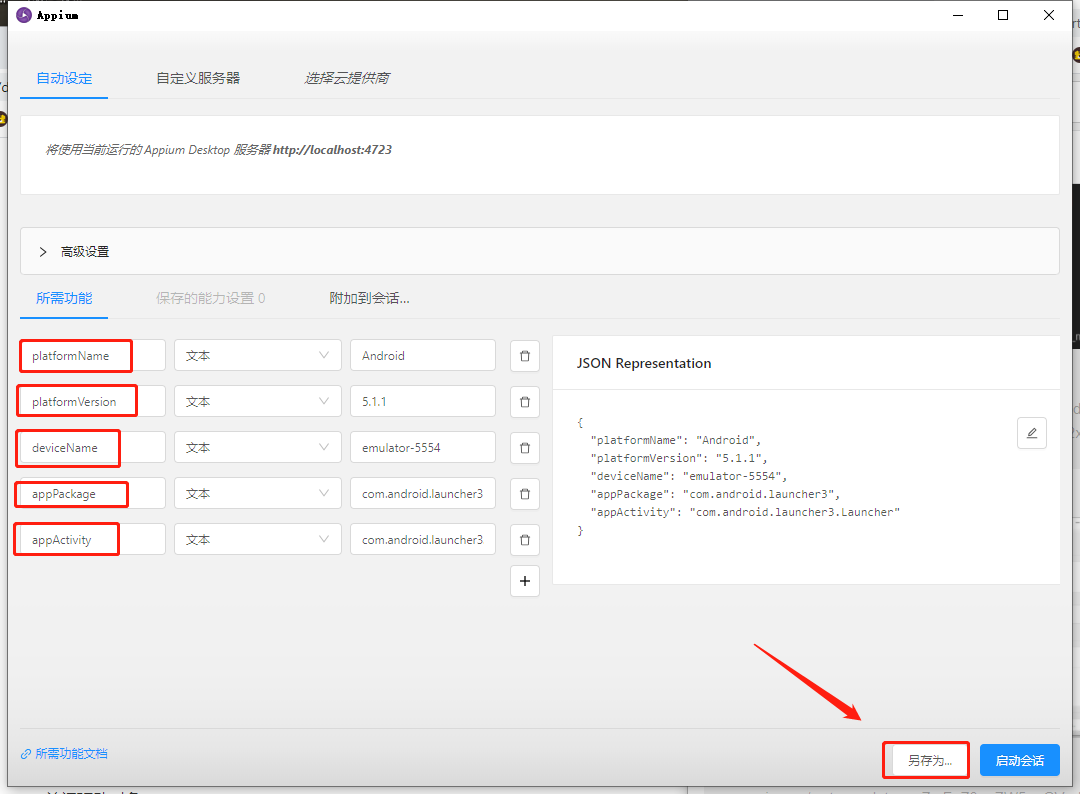Expand the 高级设置 section

[x=540, y=251]
